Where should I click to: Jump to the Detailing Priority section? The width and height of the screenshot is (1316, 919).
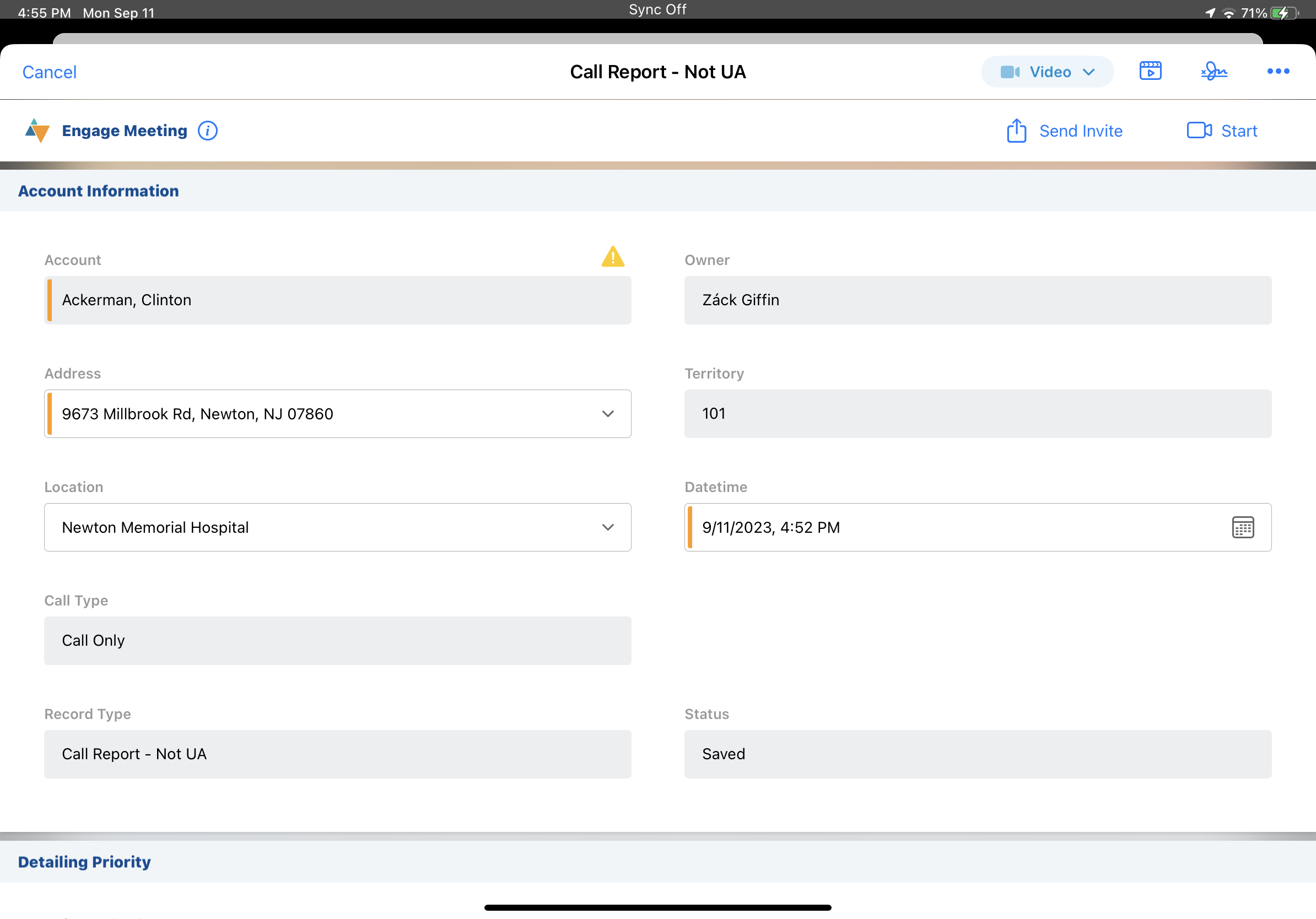[x=84, y=862]
